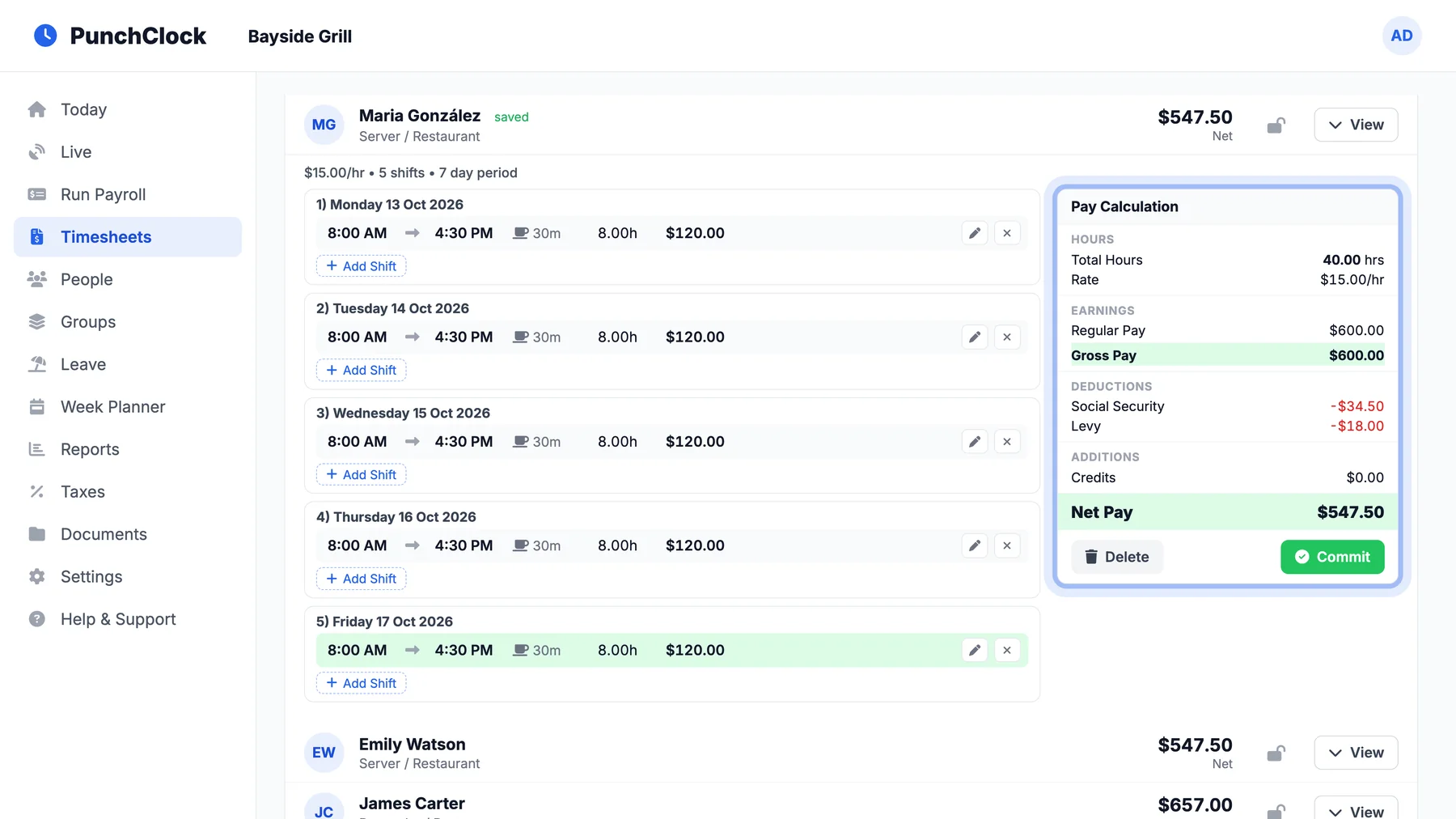Click the MG avatar for Maria González

point(324,125)
